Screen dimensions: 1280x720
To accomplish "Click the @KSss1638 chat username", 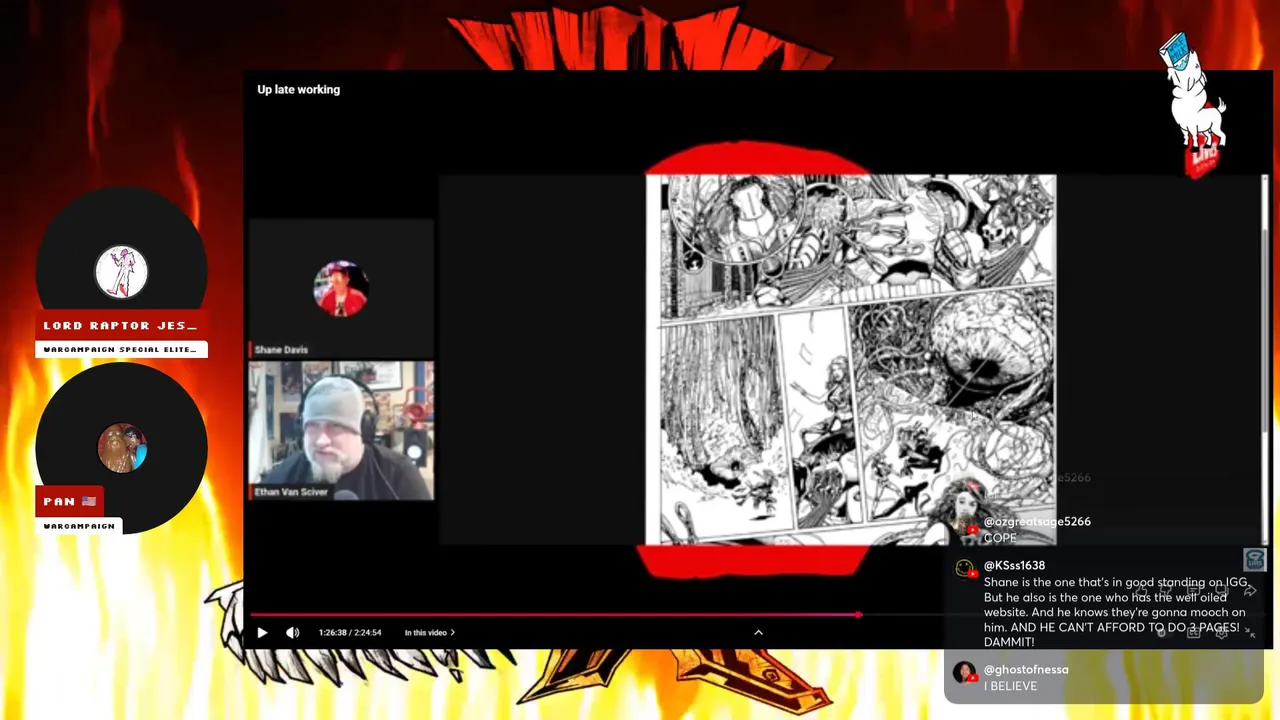I will (1014, 565).
